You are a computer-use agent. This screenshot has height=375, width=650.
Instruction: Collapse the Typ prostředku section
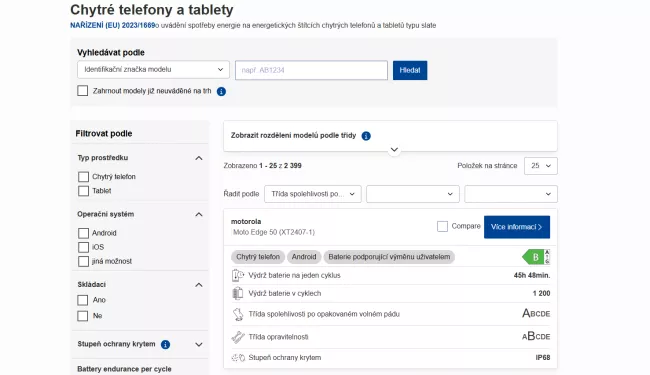pos(199,158)
